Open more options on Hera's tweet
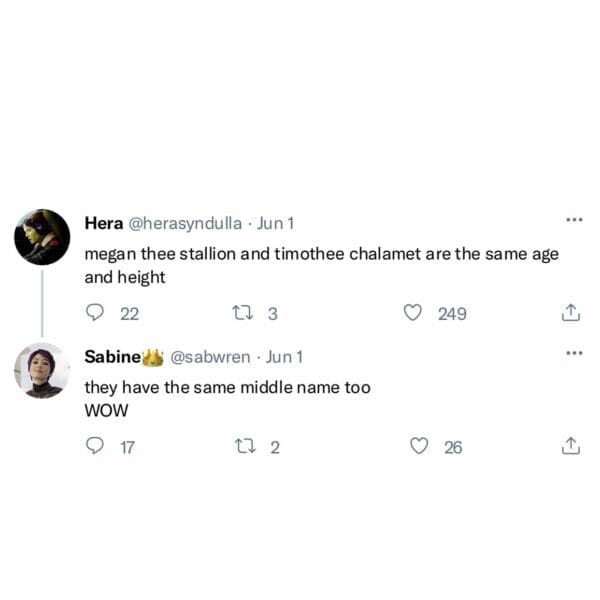The width and height of the screenshot is (600, 600). 573,219
